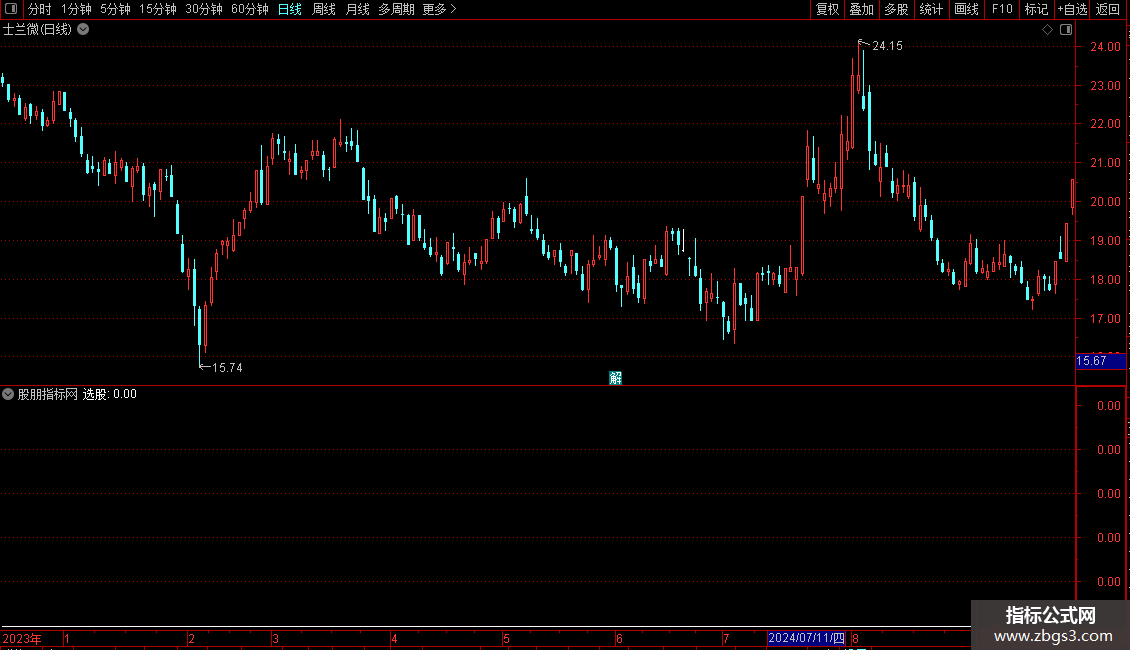Screen dimensions: 1130x650
Task: Click the 2024/07/11/四 date marker
Action: point(806,638)
